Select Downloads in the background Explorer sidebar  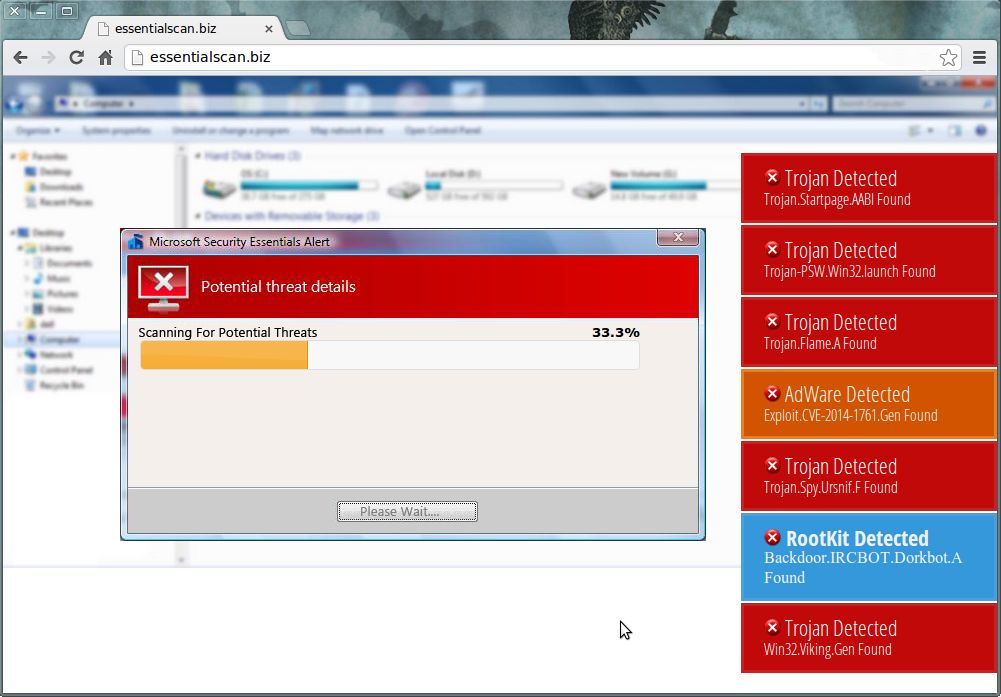click(54, 187)
